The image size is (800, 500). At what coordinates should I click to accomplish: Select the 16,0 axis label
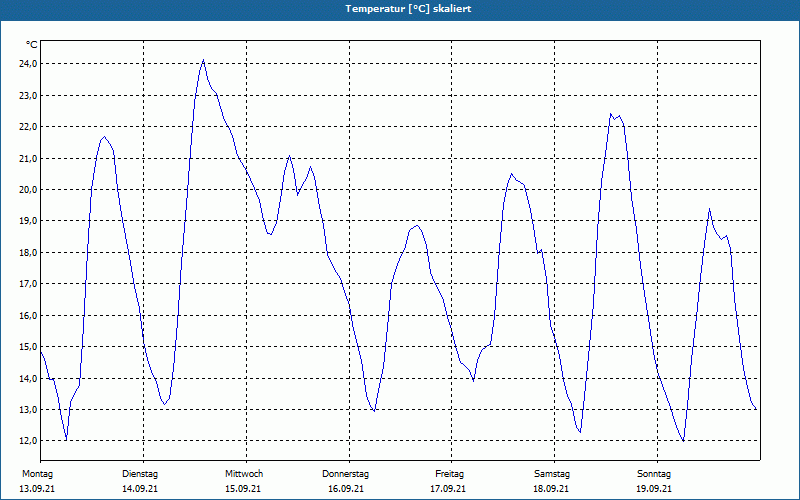click(x=28, y=315)
